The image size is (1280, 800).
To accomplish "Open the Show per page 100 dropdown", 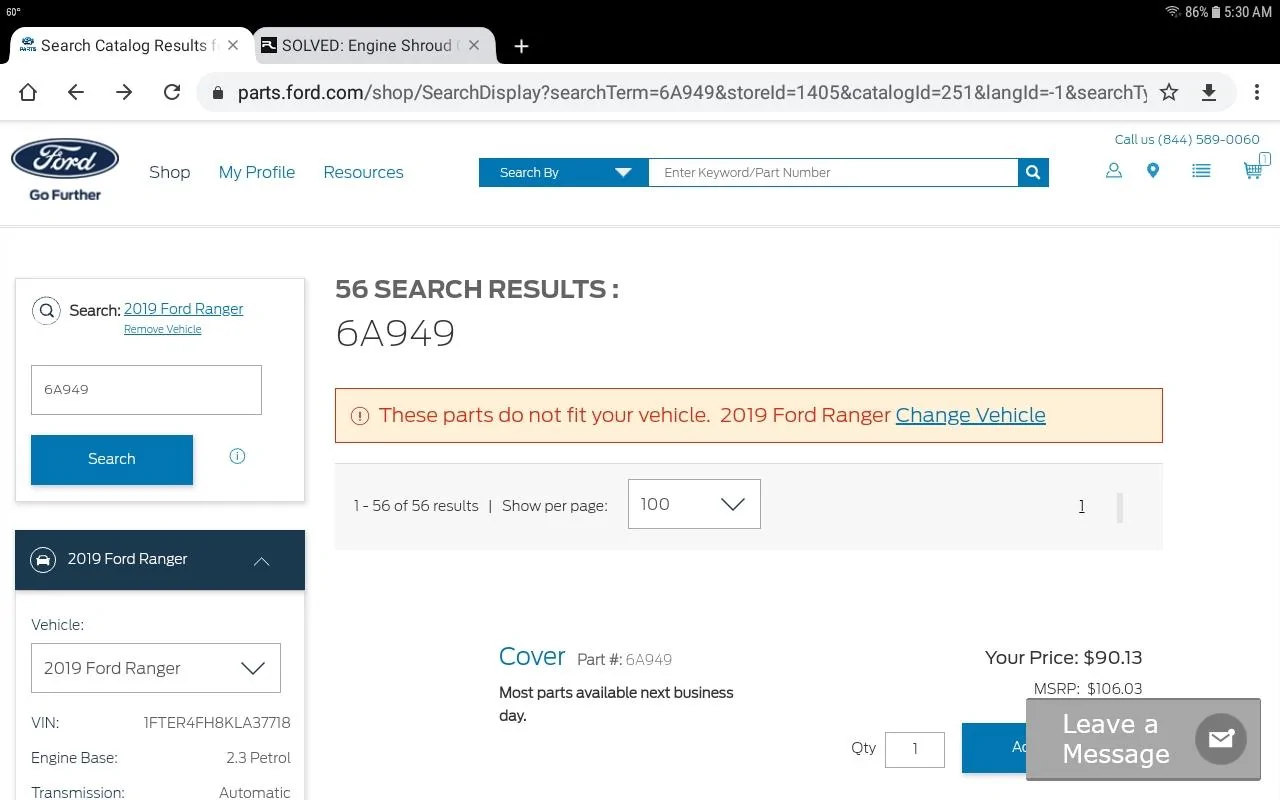I will [x=694, y=504].
